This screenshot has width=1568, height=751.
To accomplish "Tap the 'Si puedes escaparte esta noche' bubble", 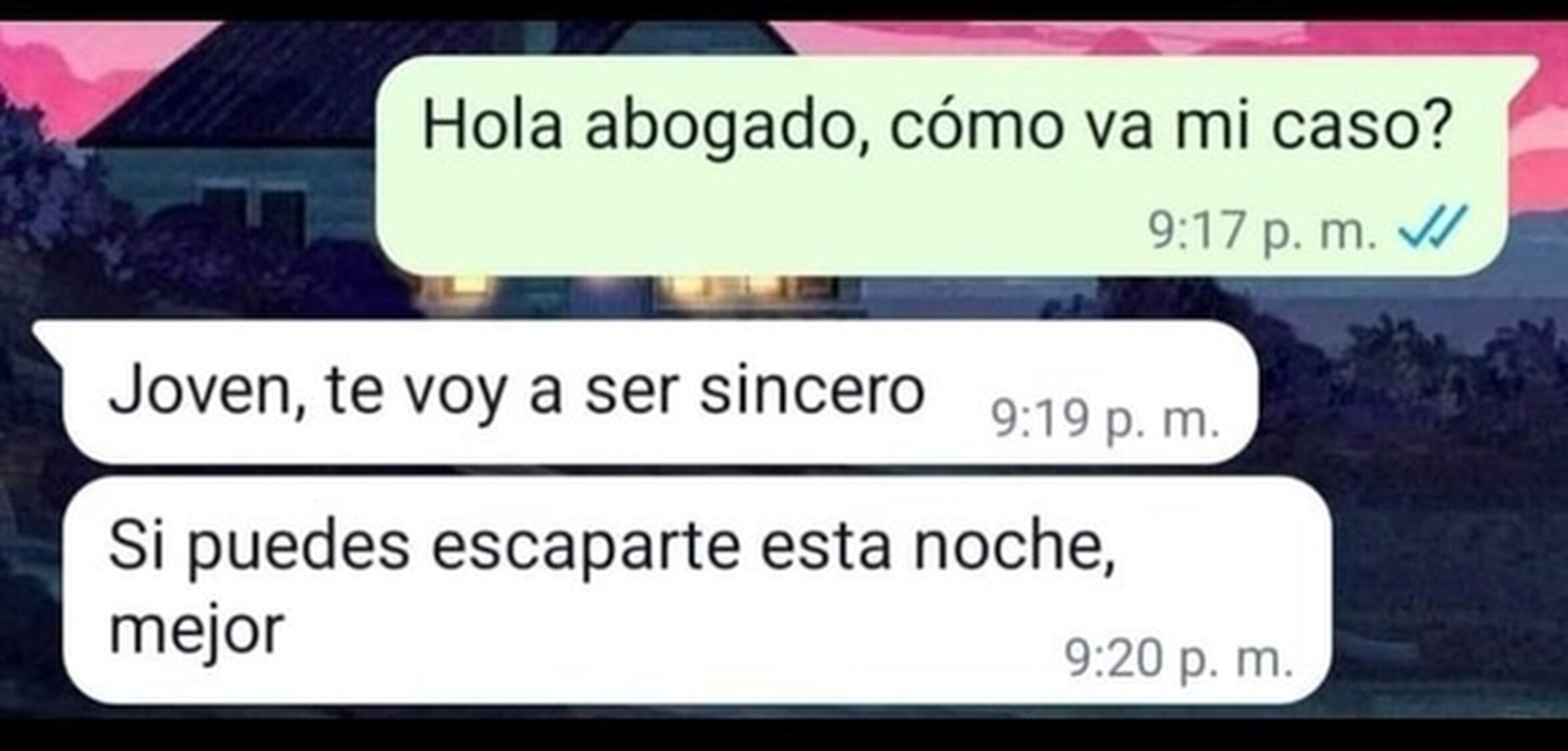I will pyautogui.click(x=697, y=590).
